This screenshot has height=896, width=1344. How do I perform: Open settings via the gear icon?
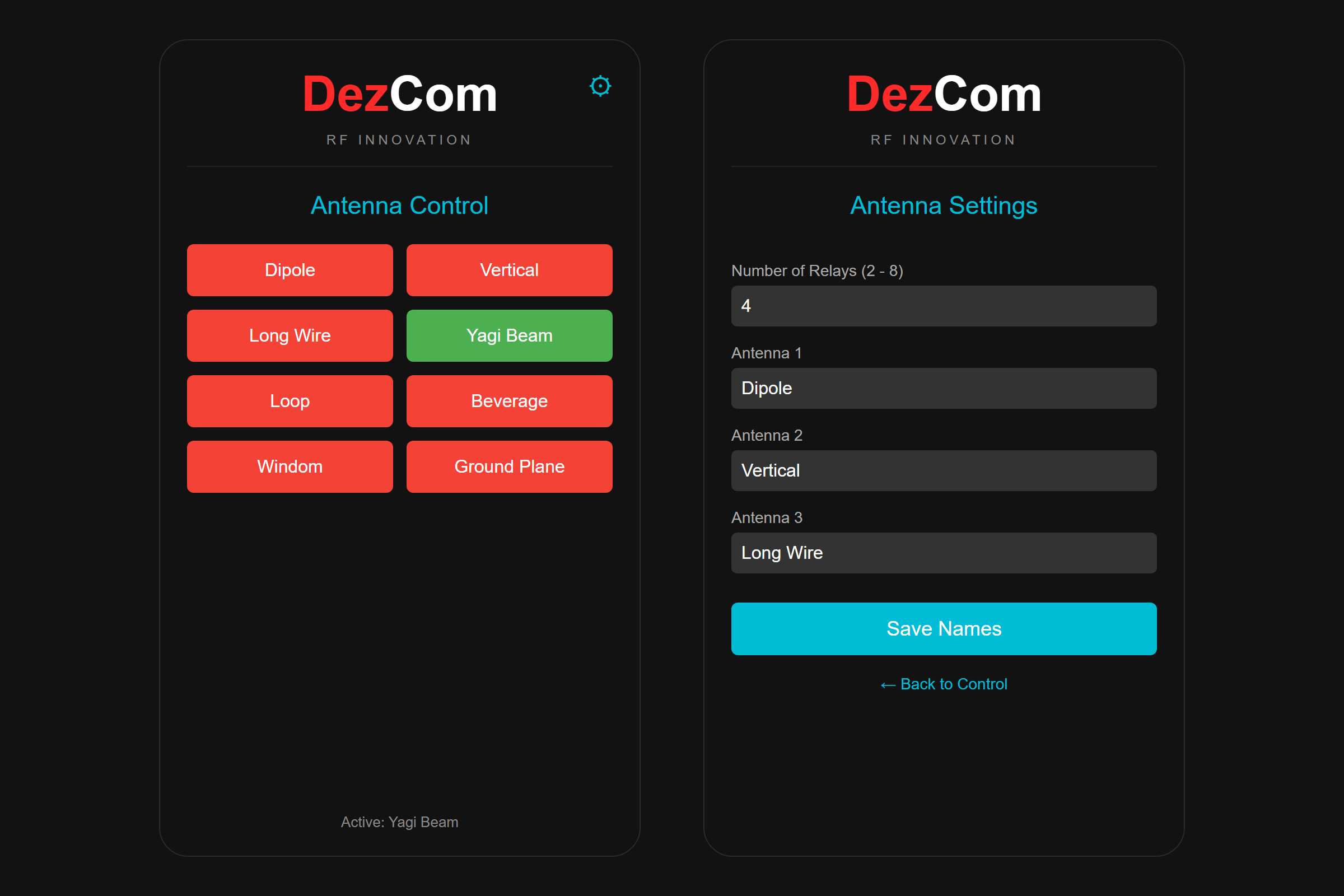[600, 86]
